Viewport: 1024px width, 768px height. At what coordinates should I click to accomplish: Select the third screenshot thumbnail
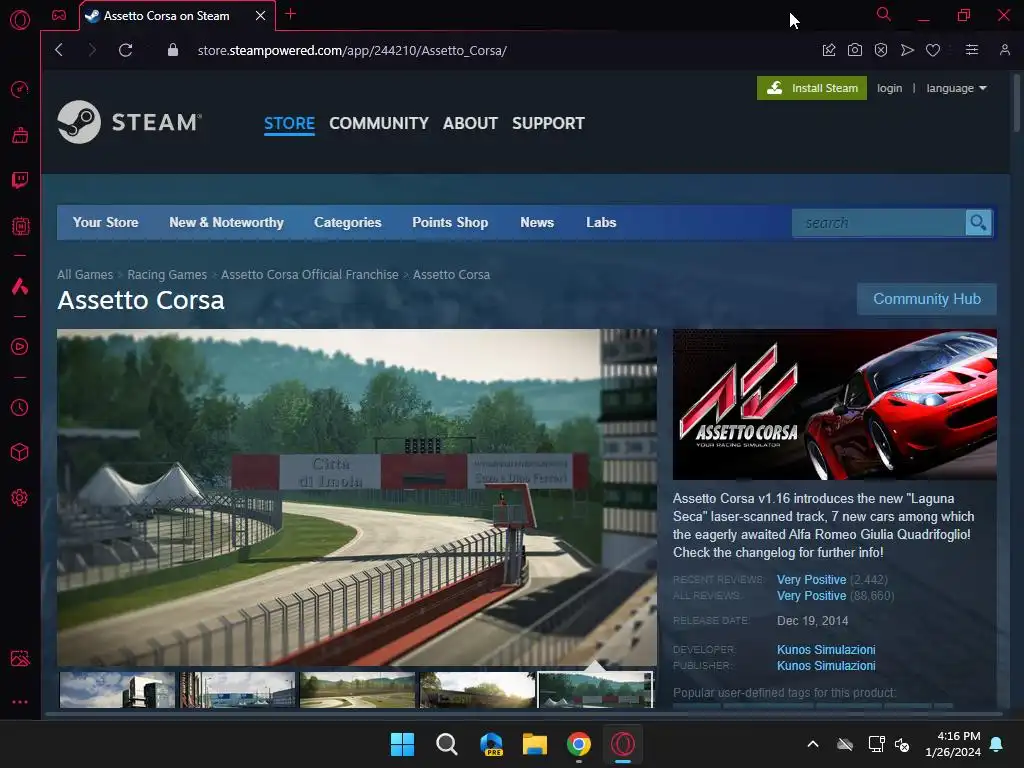[x=357, y=690]
